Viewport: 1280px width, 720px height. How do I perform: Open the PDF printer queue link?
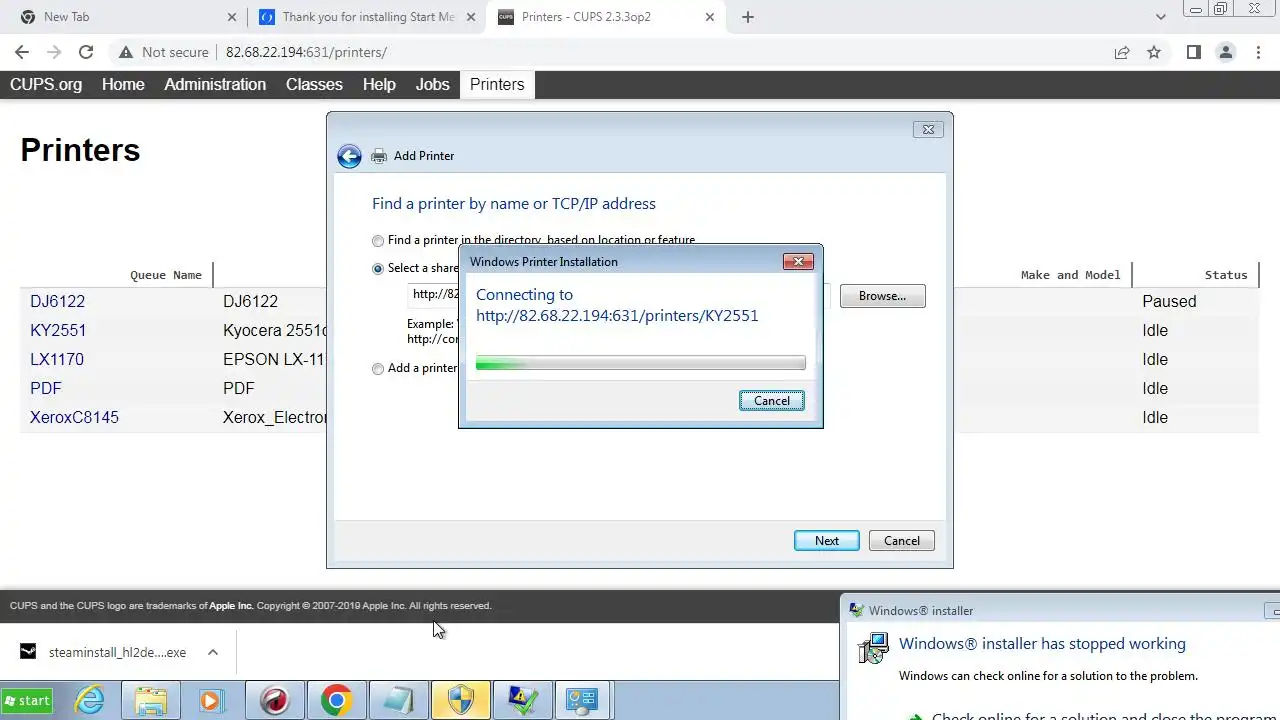click(46, 388)
